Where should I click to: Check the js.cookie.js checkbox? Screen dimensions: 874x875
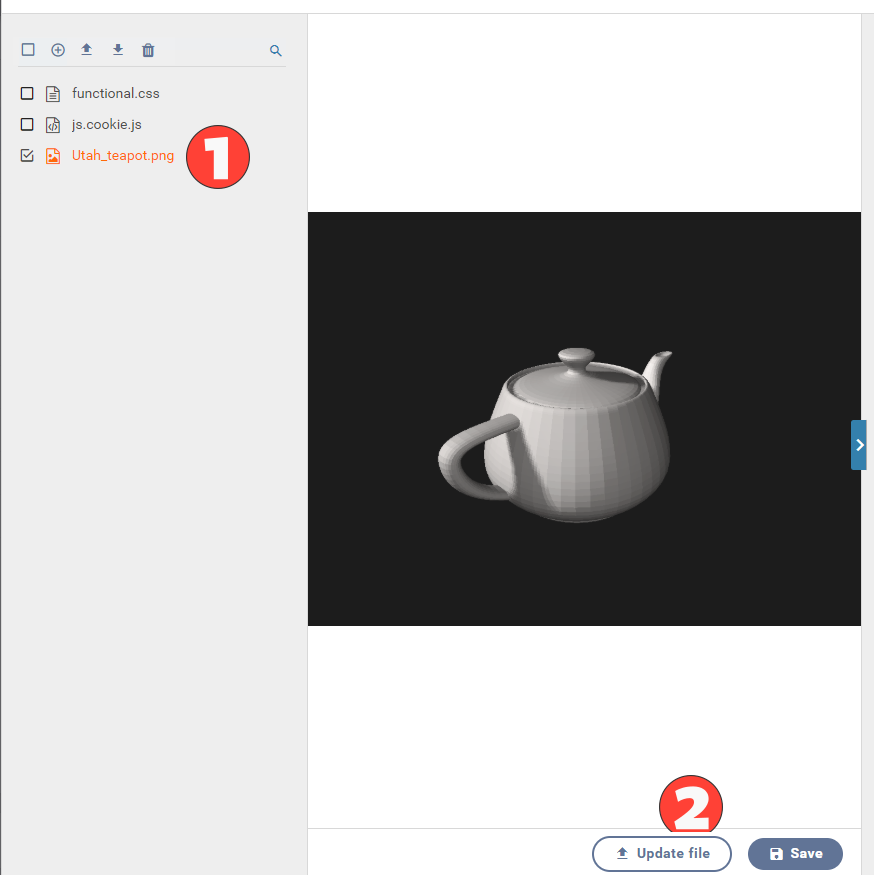tap(27, 125)
